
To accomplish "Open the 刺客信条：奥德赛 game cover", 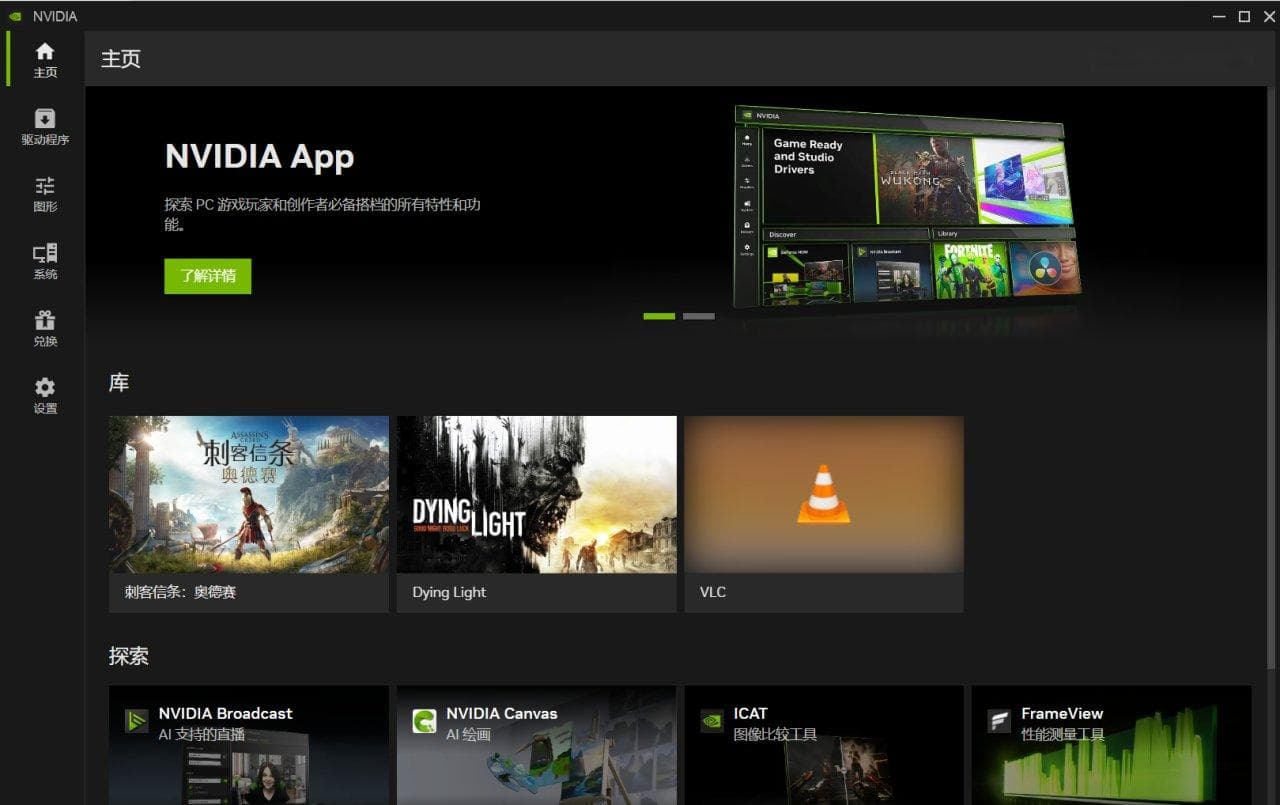I will click(x=249, y=494).
